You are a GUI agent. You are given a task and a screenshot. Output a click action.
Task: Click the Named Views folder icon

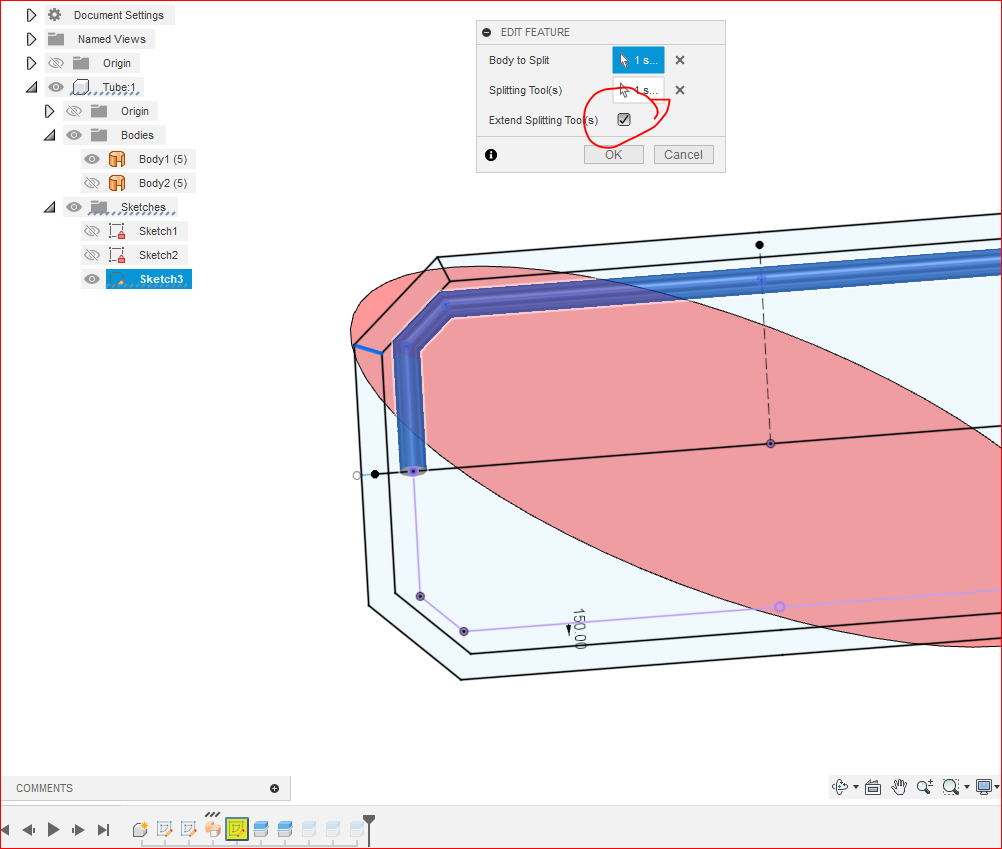pos(56,39)
